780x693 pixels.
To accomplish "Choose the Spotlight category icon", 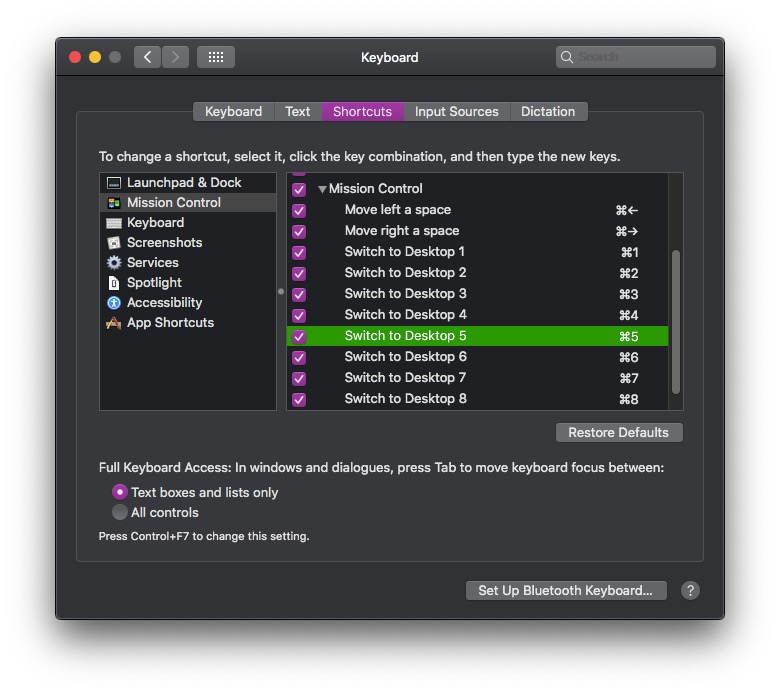I will click(114, 283).
